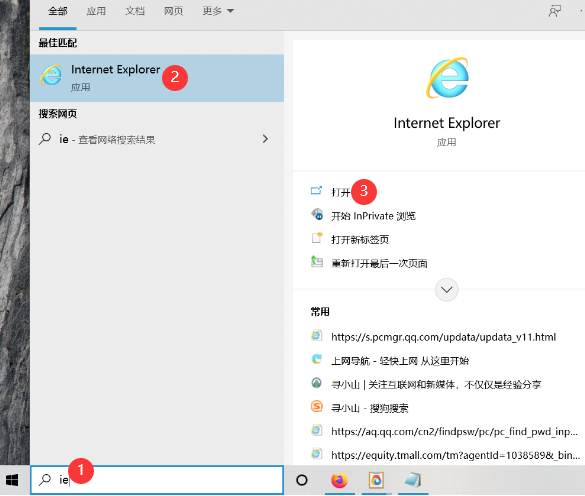The image size is (585, 496).
Task: Open the Windows Start menu
Action: pos(12,480)
